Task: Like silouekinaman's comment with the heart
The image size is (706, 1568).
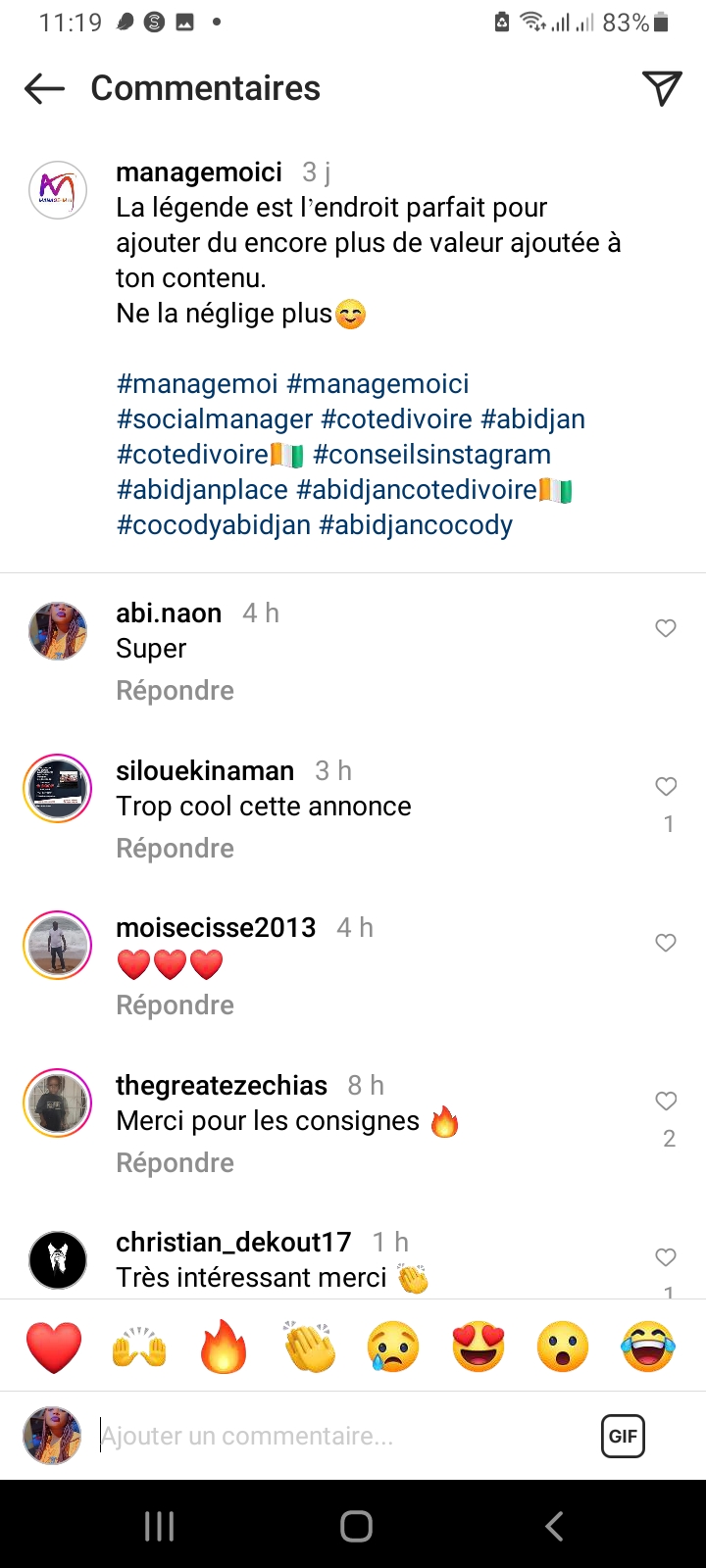Action: click(666, 786)
